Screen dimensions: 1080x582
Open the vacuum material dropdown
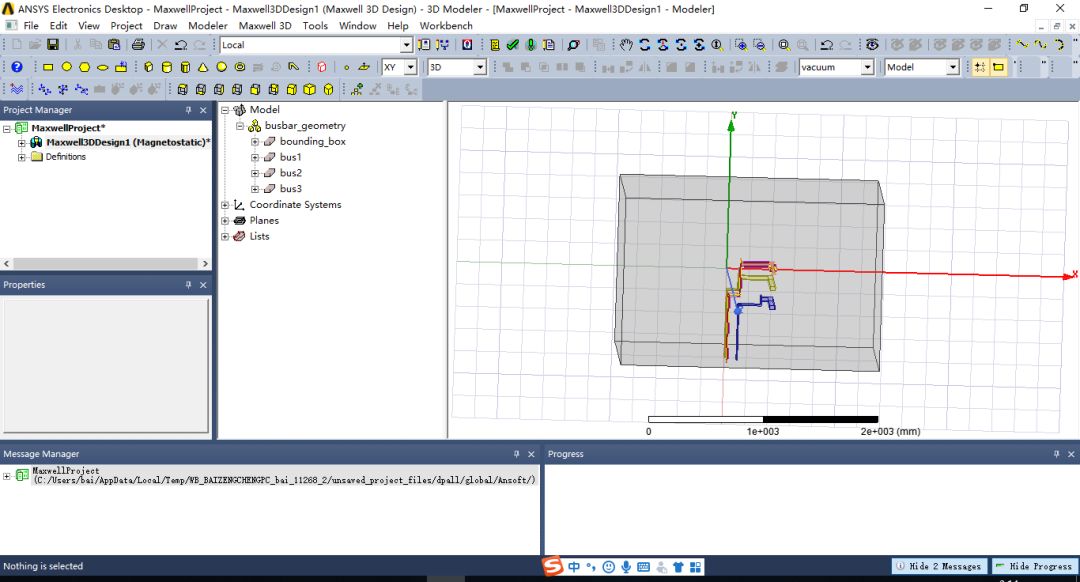[868, 67]
